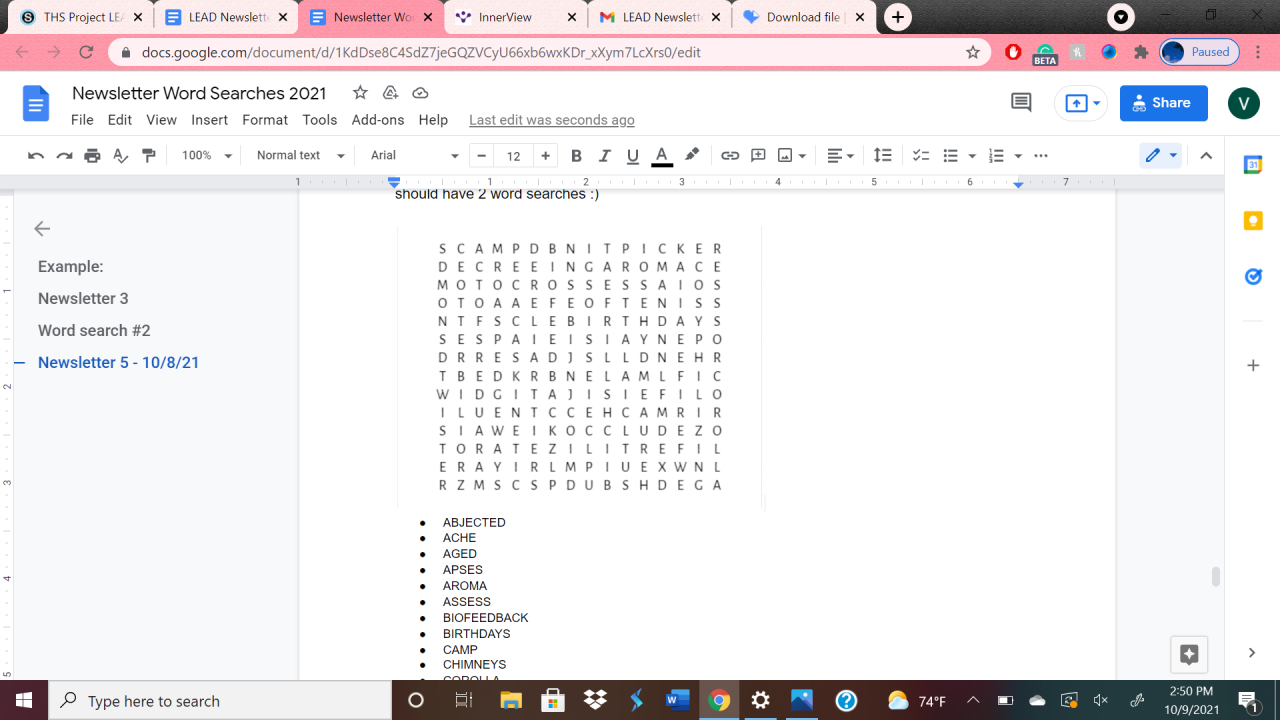Open the More toolbar options
The image size is (1280, 720).
click(1041, 156)
